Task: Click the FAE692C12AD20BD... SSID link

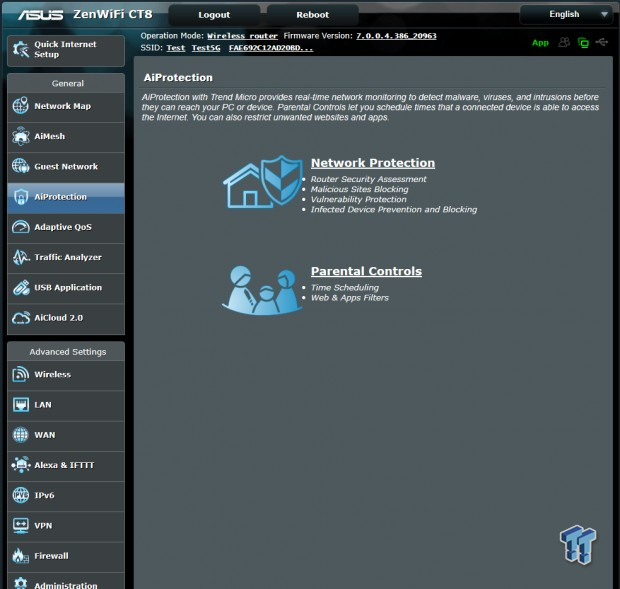Action: 271,48
